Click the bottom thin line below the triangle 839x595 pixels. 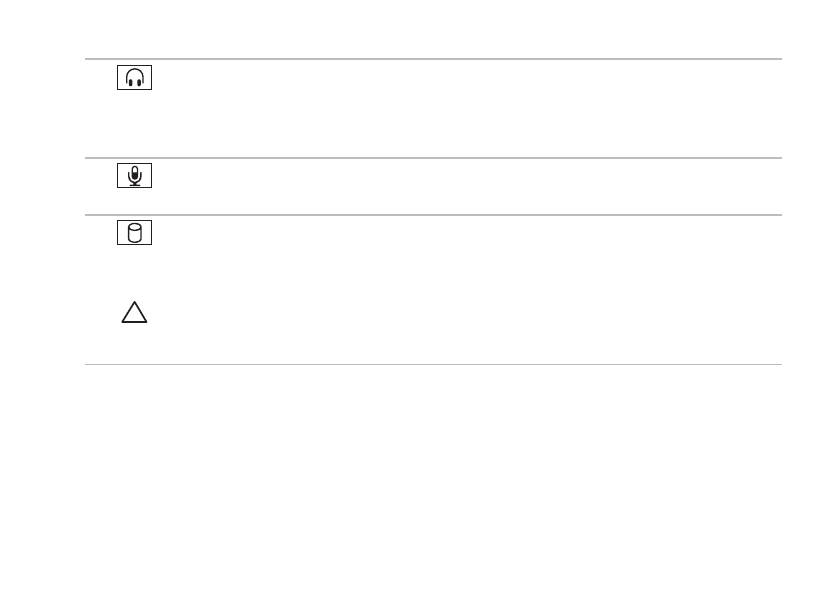(x=433, y=364)
